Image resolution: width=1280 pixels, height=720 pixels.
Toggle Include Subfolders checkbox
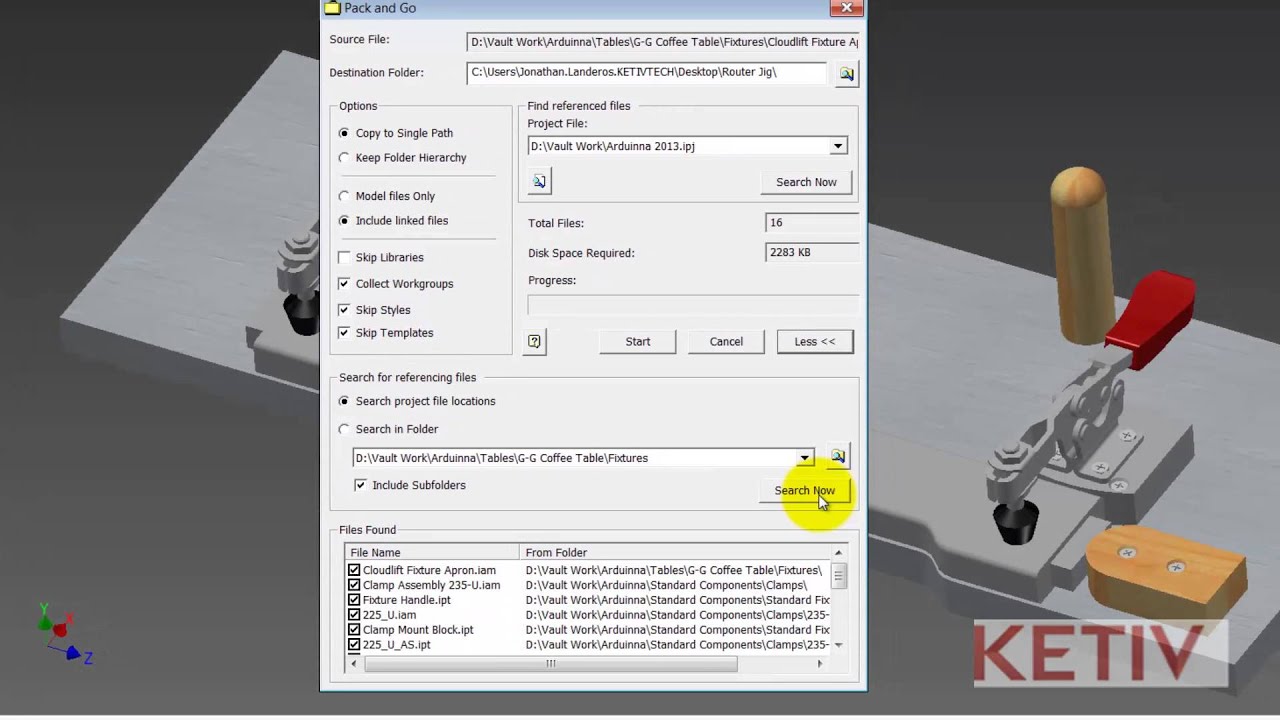(360, 485)
